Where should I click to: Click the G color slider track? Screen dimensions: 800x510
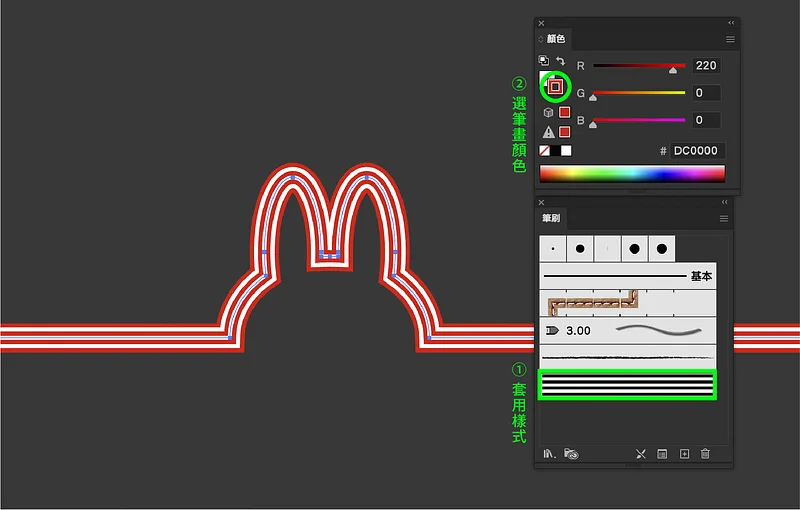(639, 92)
